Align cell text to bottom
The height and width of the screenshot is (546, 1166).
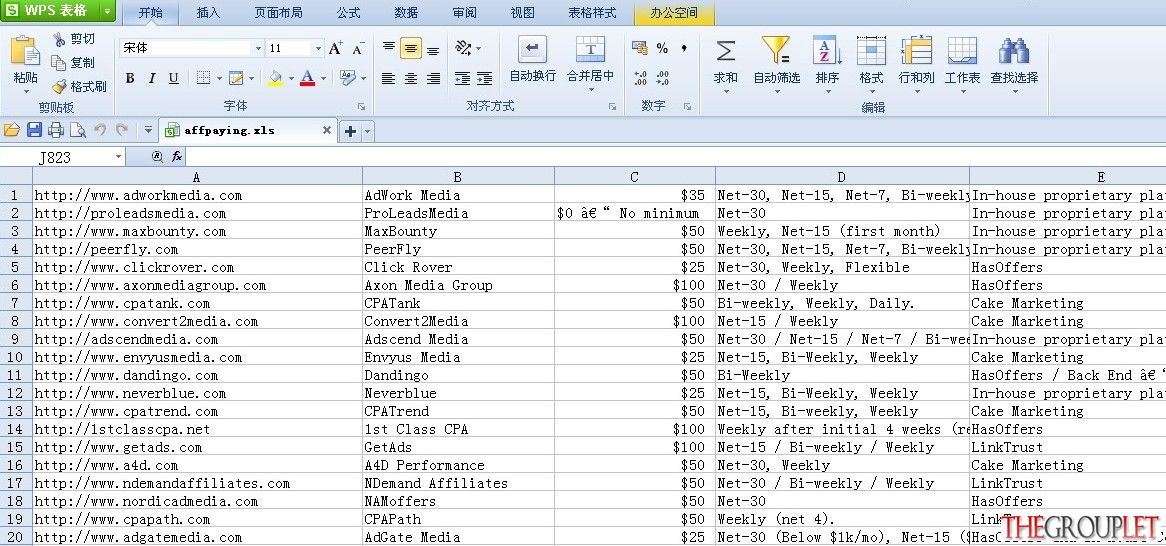(x=434, y=49)
